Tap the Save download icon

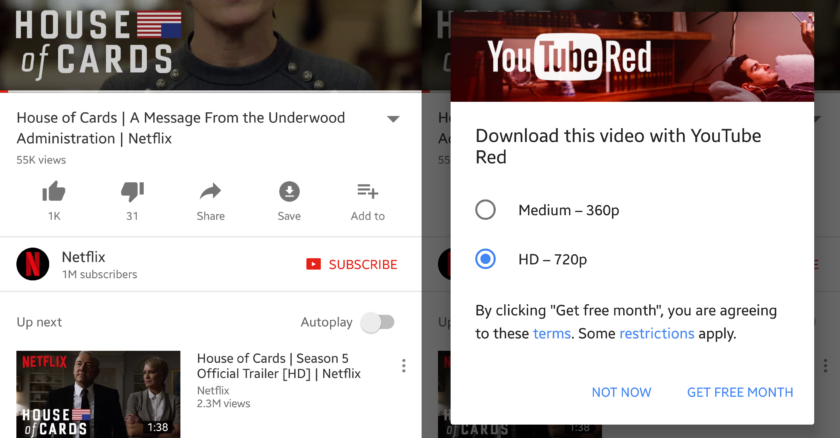pyautogui.click(x=289, y=191)
